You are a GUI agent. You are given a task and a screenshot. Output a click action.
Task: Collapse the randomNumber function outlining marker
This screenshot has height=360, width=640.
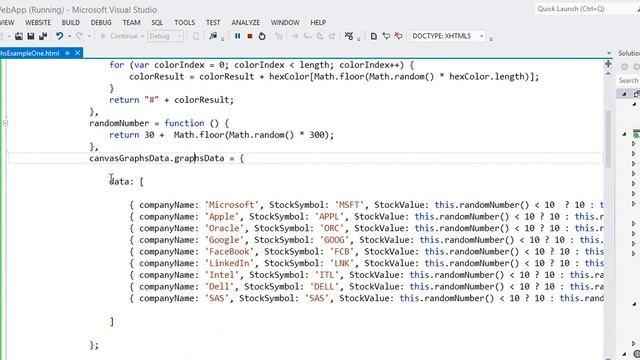coord(5,123)
